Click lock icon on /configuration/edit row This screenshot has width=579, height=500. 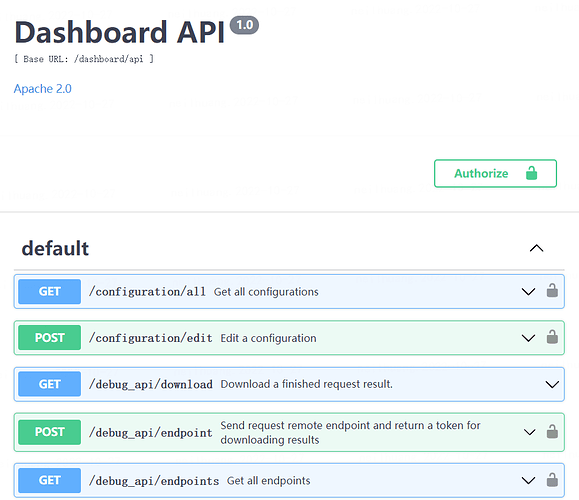coord(552,337)
